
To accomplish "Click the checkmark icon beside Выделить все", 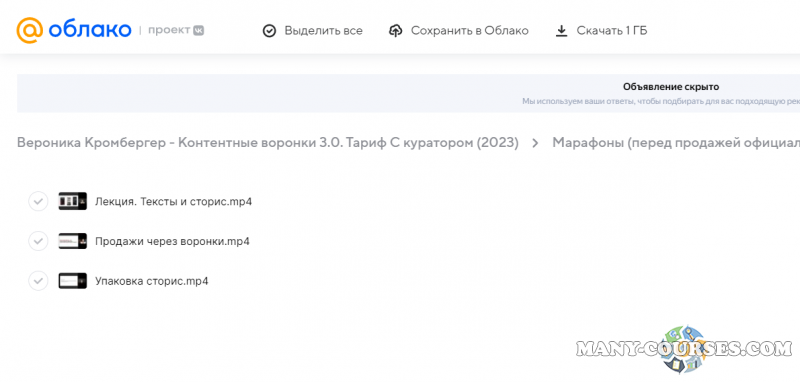I will (x=269, y=31).
